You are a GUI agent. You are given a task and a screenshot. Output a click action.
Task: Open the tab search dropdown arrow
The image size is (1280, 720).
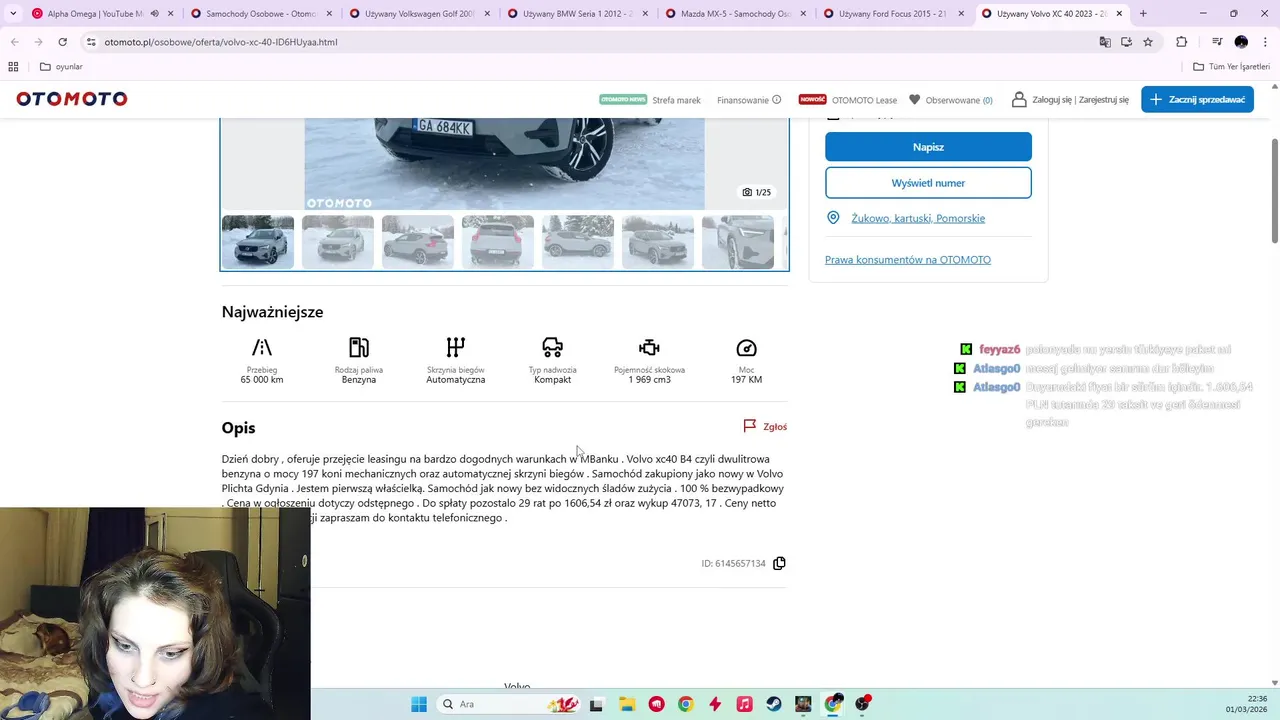(x=13, y=14)
